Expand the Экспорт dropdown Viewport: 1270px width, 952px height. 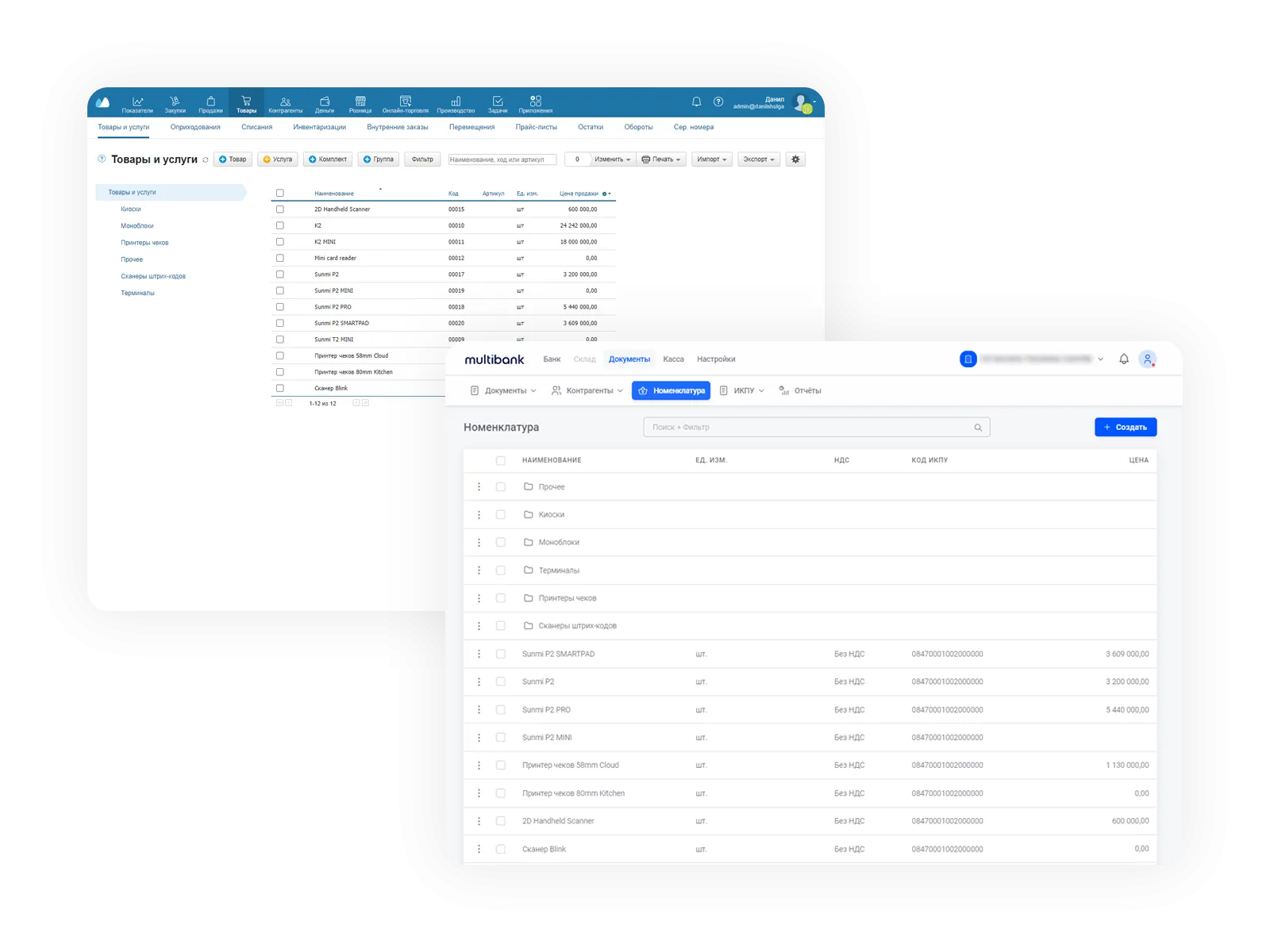(759, 159)
